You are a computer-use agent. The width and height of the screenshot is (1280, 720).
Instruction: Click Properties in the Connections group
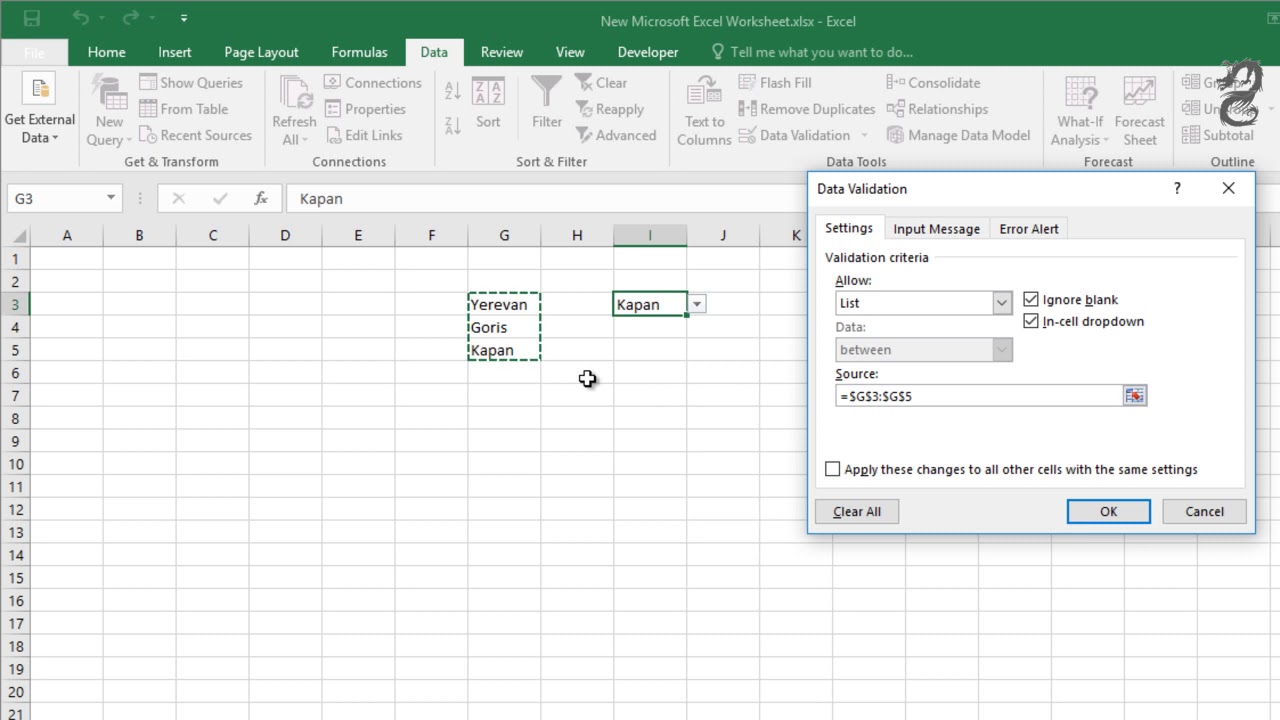click(365, 109)
